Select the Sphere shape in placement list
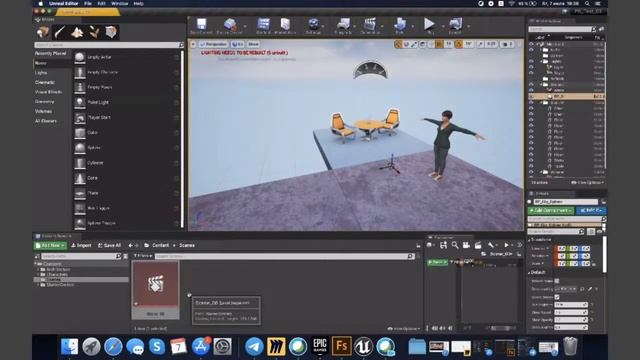The width and height of the screenshot is (640, 360). (x=127, y=148)
